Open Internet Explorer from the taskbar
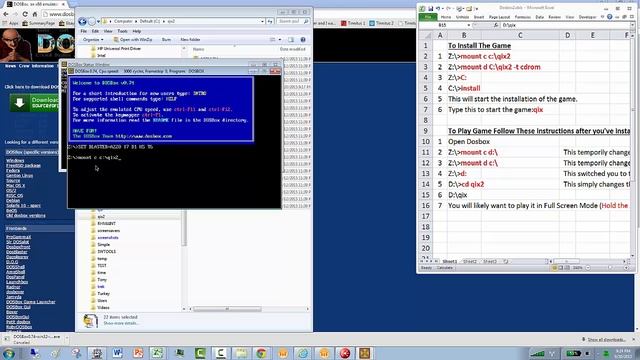The image size is (640, 360). coord(303,353)
